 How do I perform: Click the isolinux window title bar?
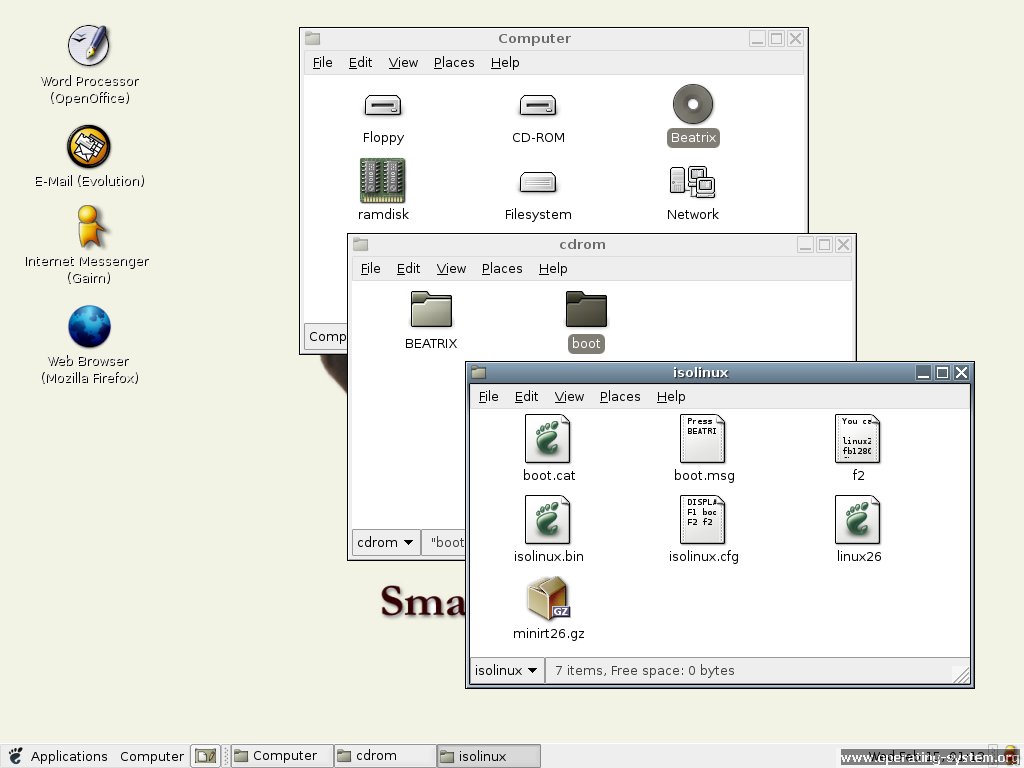point(700,372)
